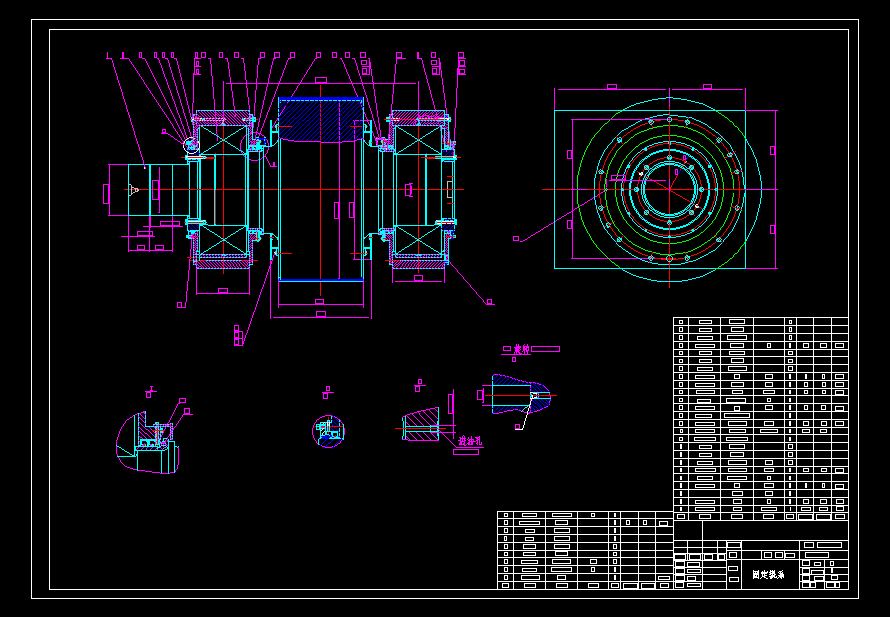Pick the lower-right crossed bearing box
This screenshot has height=617, width=890.
click(417, 240)
